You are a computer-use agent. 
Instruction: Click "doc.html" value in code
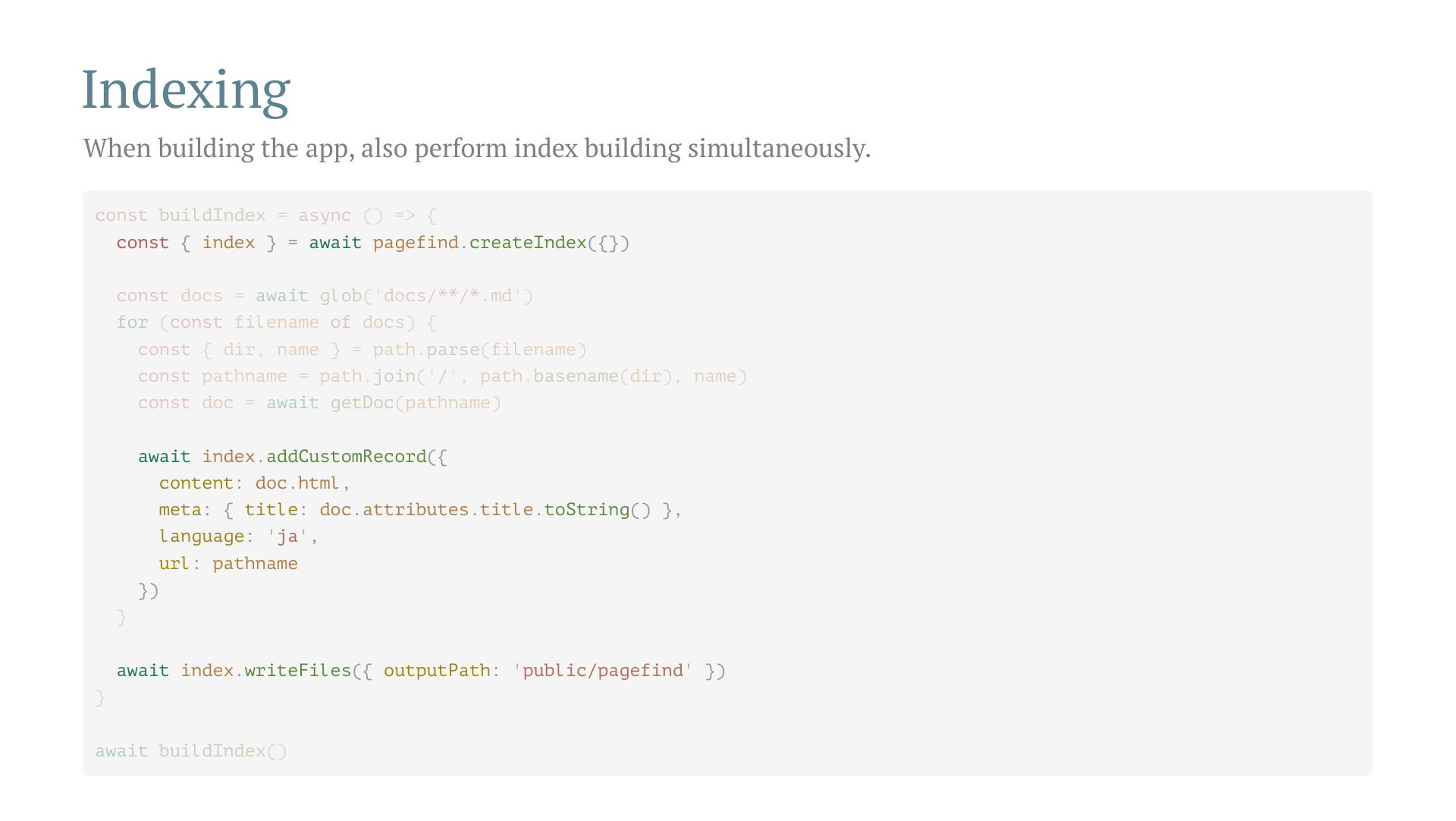[297, 483]
